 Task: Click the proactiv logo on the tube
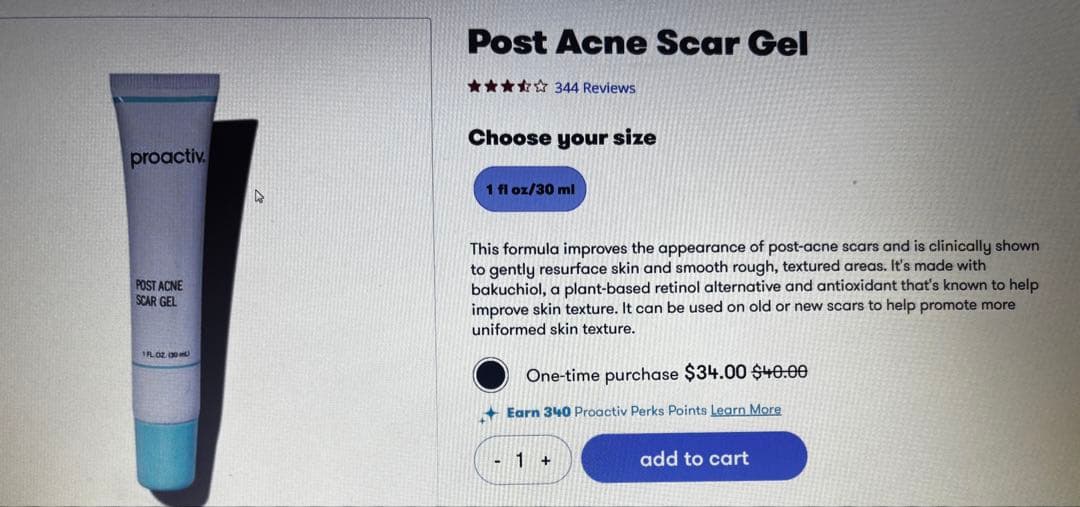[165, 158]
